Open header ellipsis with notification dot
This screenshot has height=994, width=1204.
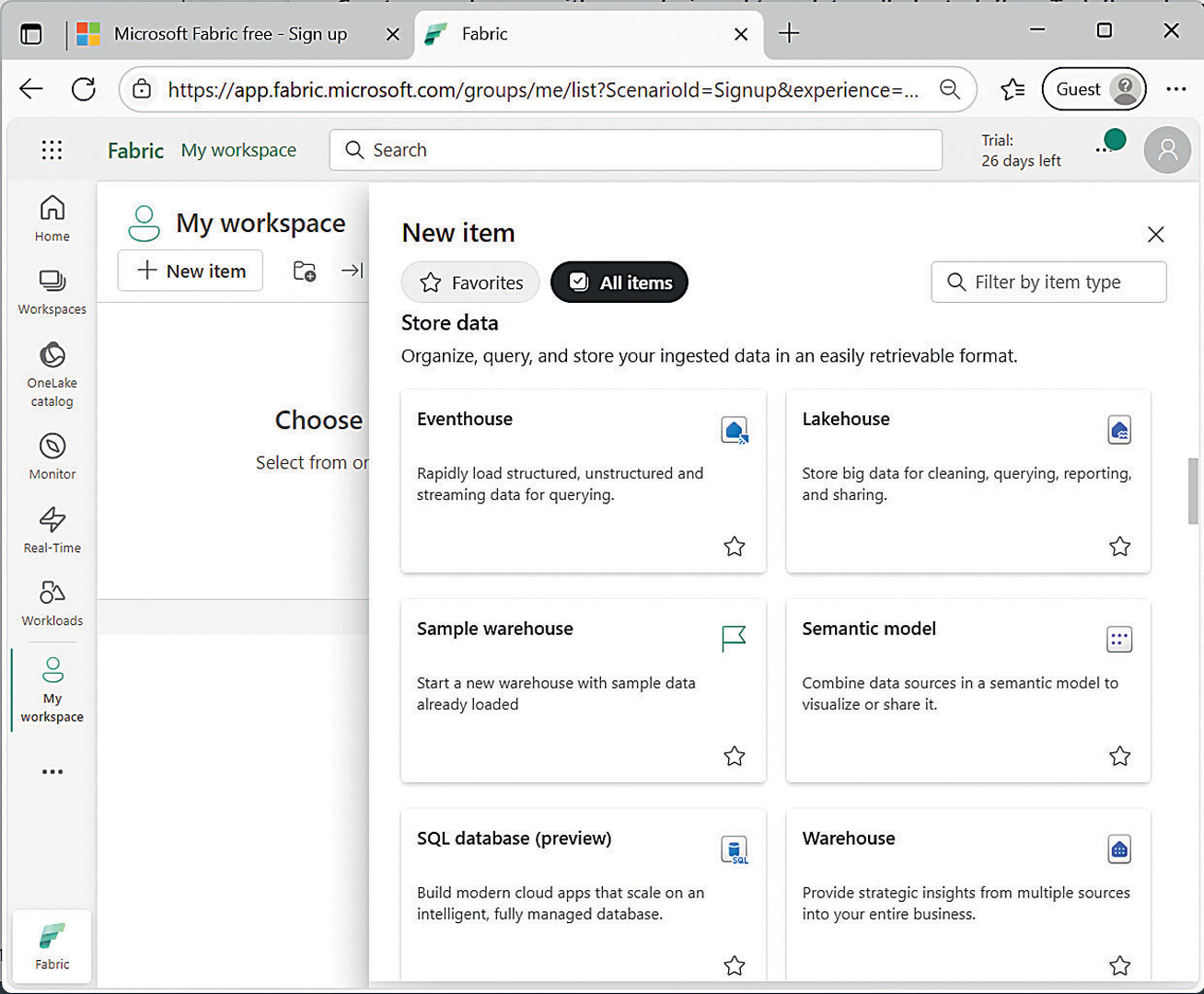pos(1109,144)
